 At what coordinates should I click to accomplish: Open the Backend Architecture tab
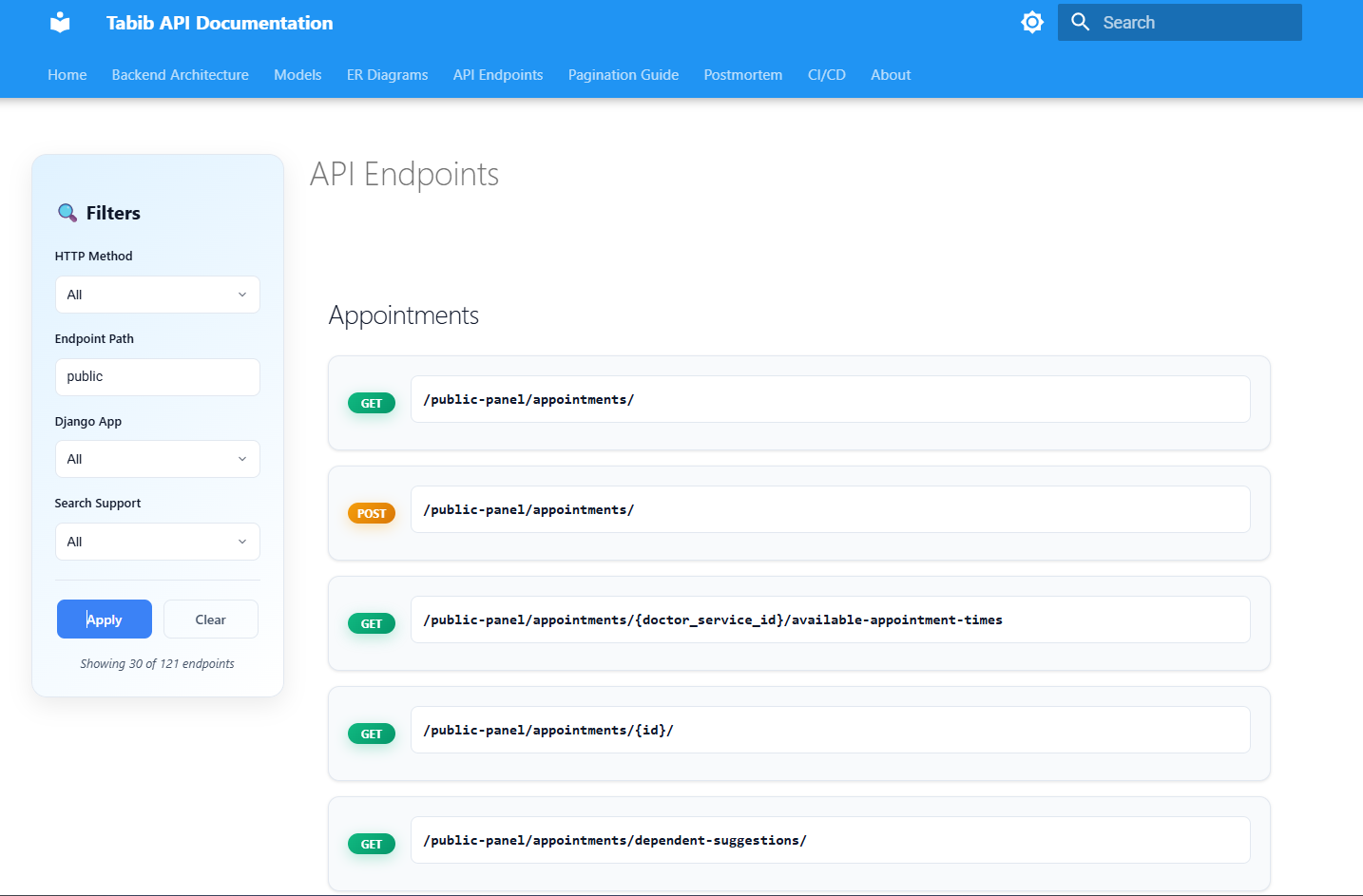181,75
